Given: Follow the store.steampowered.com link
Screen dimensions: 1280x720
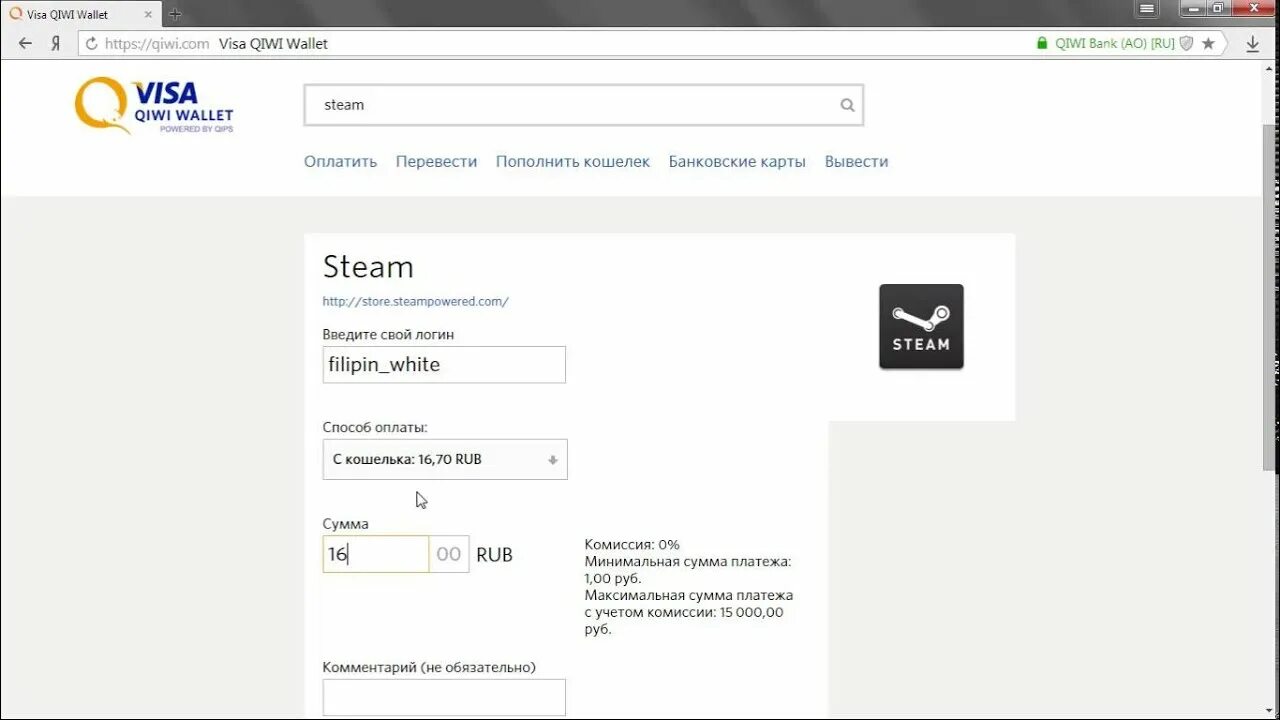Looking at the screenshot, I should point(415,301).
